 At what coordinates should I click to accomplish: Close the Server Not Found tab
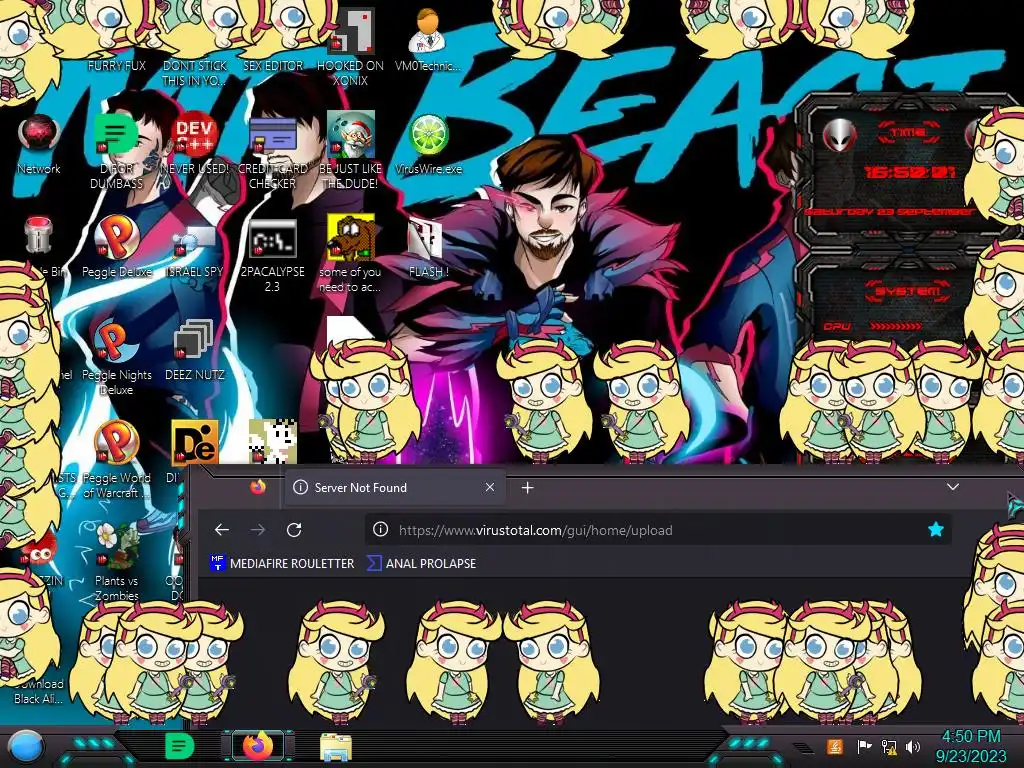click(x=490, y=487)
